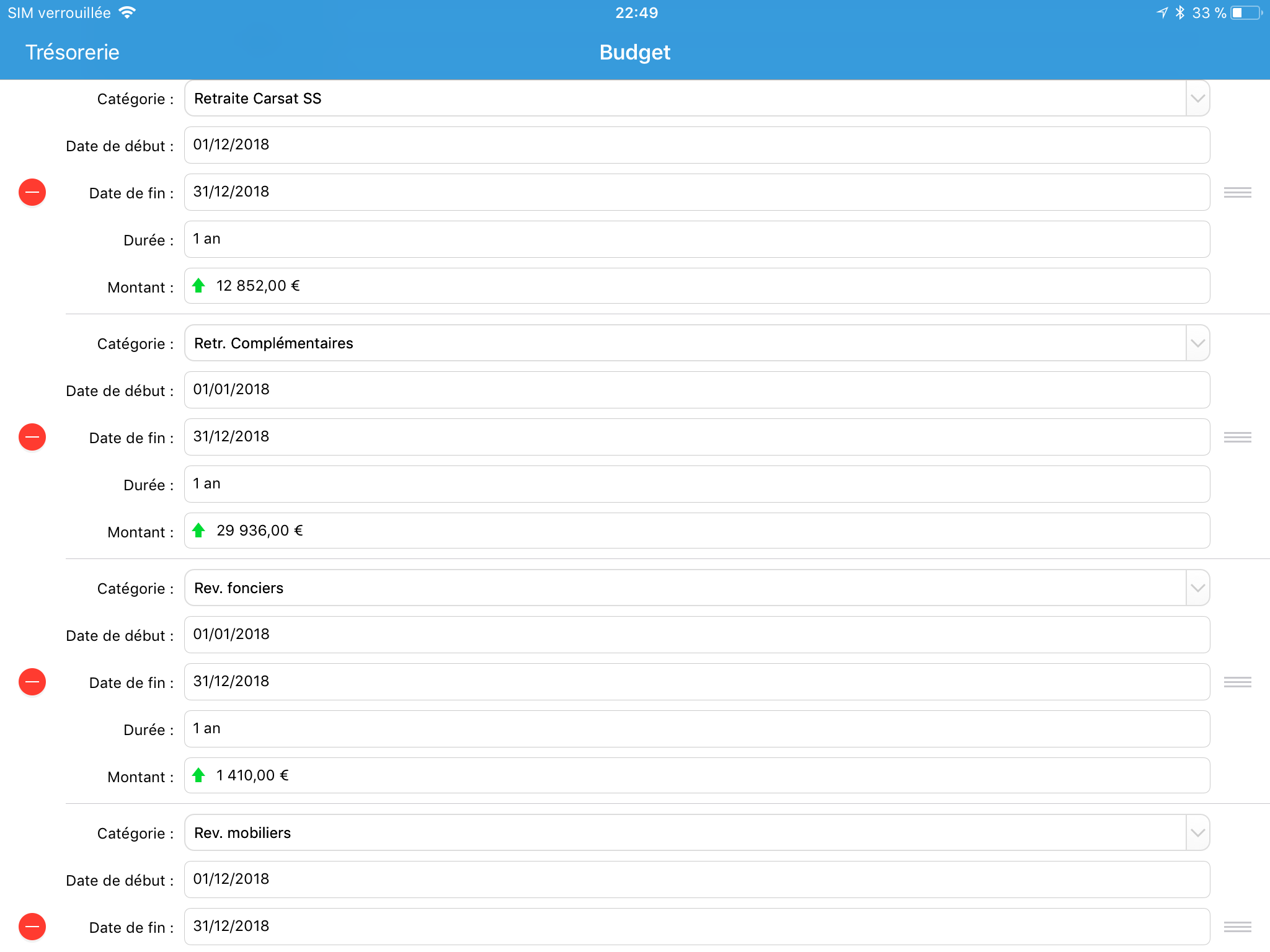Edit start date 01/12/2018 of Retraite Carsat
The width and height of the screenshot is (1270, 952).
(696, 145)
